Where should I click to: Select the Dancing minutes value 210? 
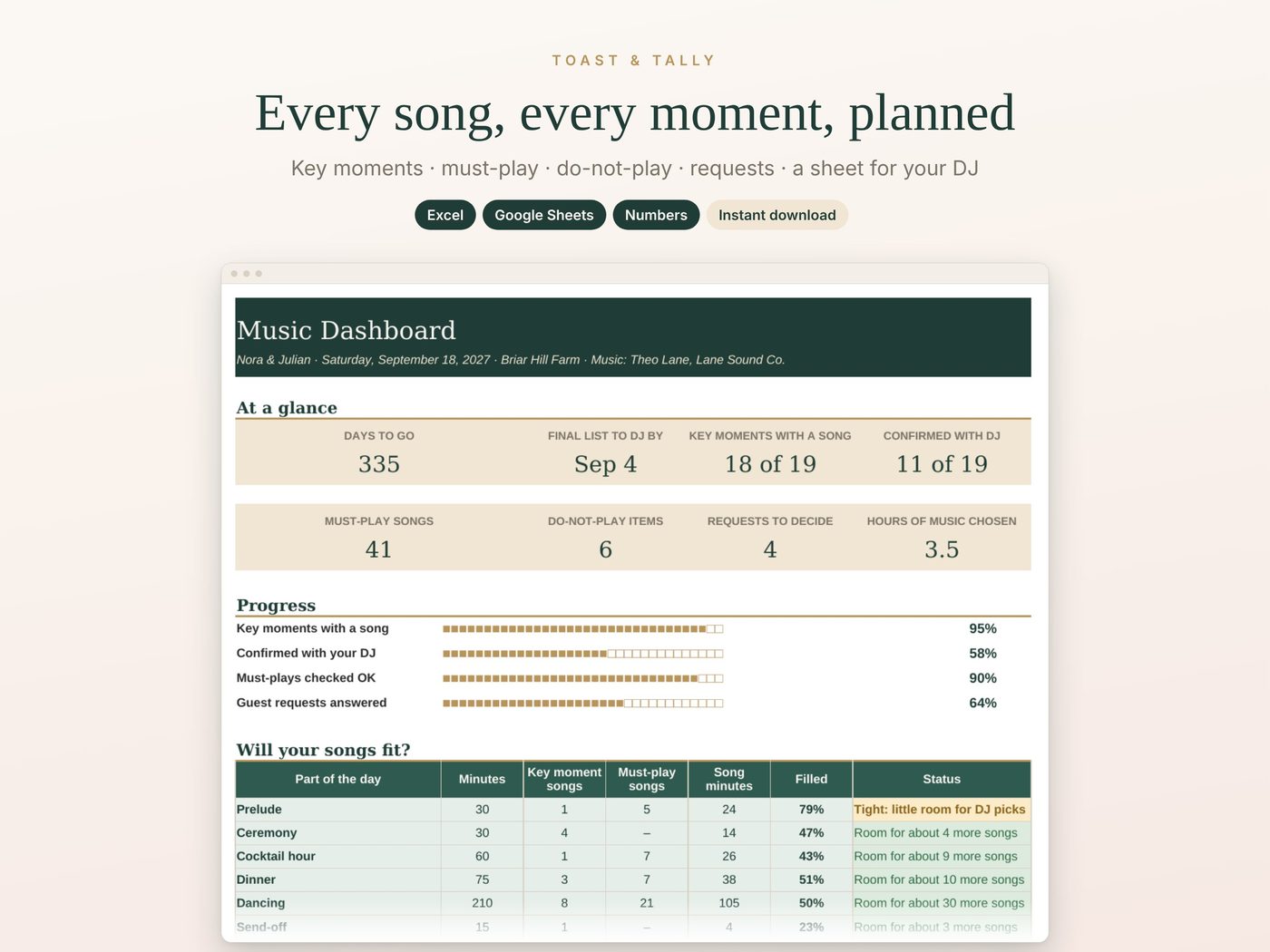(482, 903)
